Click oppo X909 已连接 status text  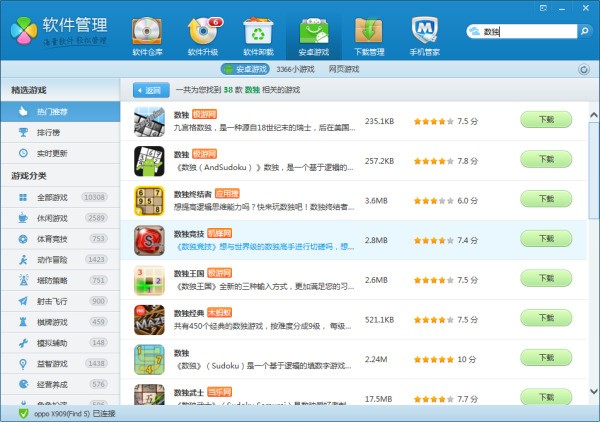[75, 414]
